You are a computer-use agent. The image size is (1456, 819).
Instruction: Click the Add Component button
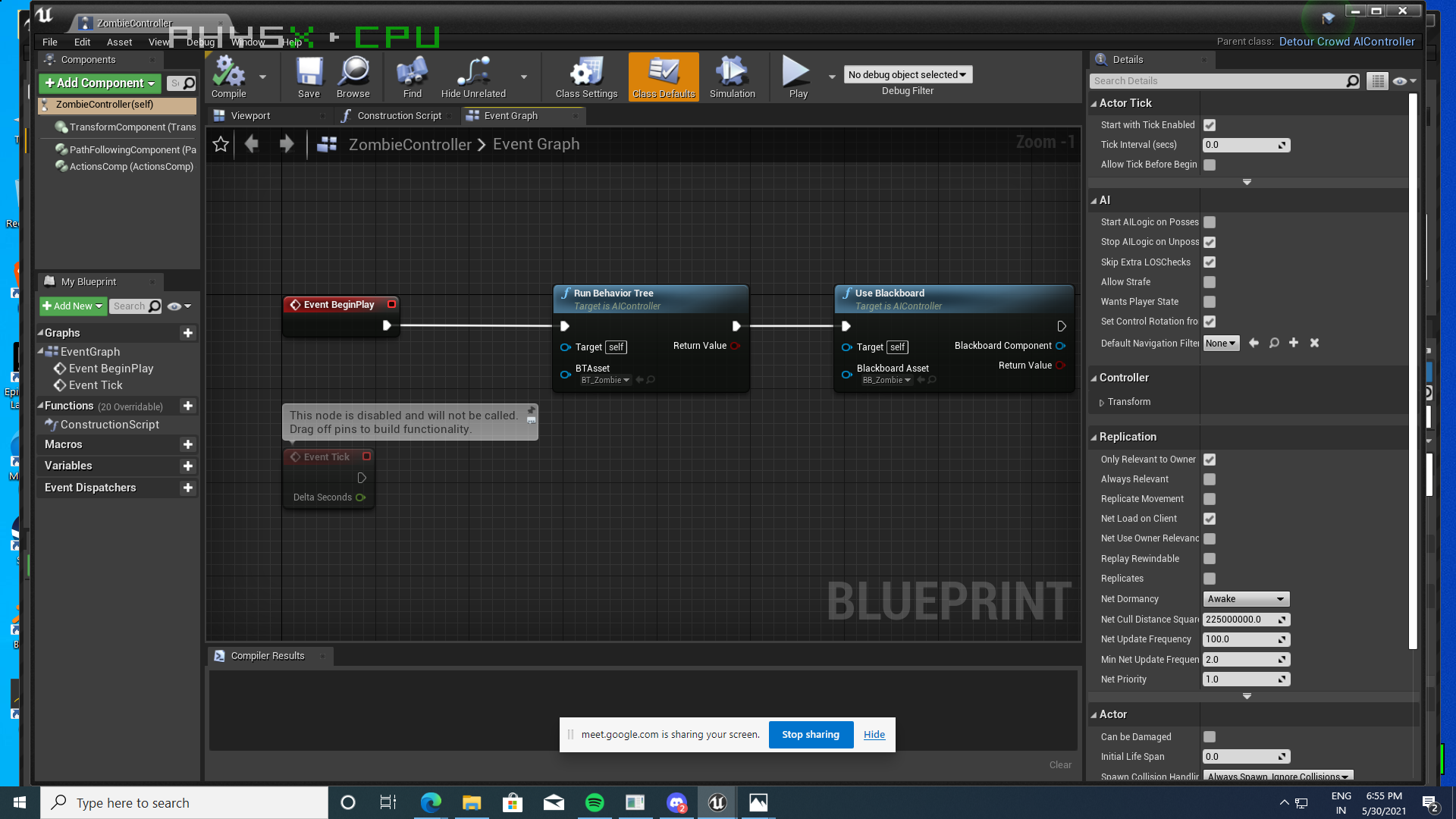point(99,83)
